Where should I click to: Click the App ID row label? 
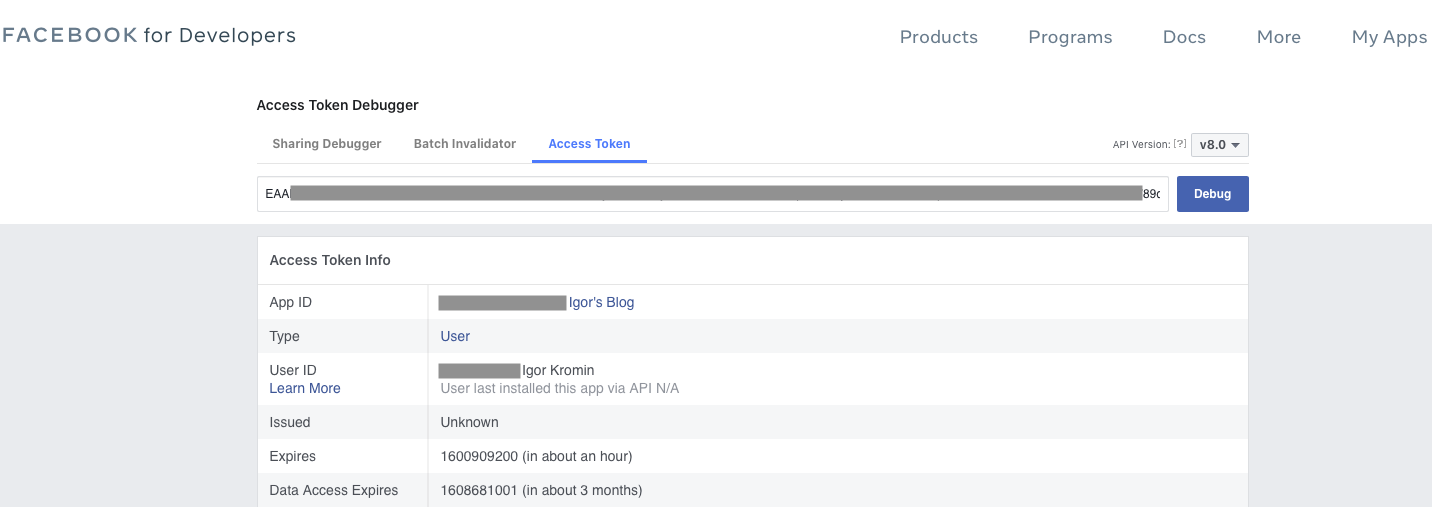291,302
